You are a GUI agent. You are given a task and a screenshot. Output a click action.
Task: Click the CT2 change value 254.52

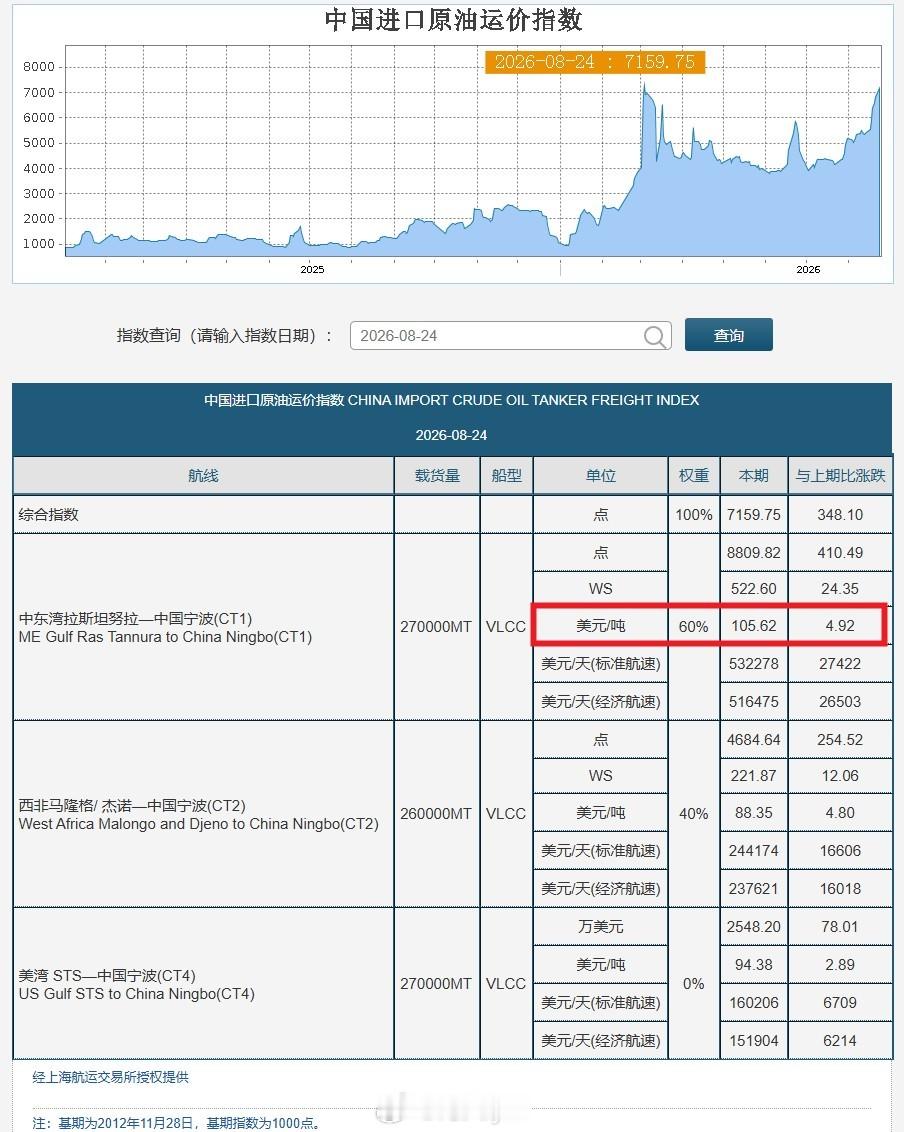840,740
